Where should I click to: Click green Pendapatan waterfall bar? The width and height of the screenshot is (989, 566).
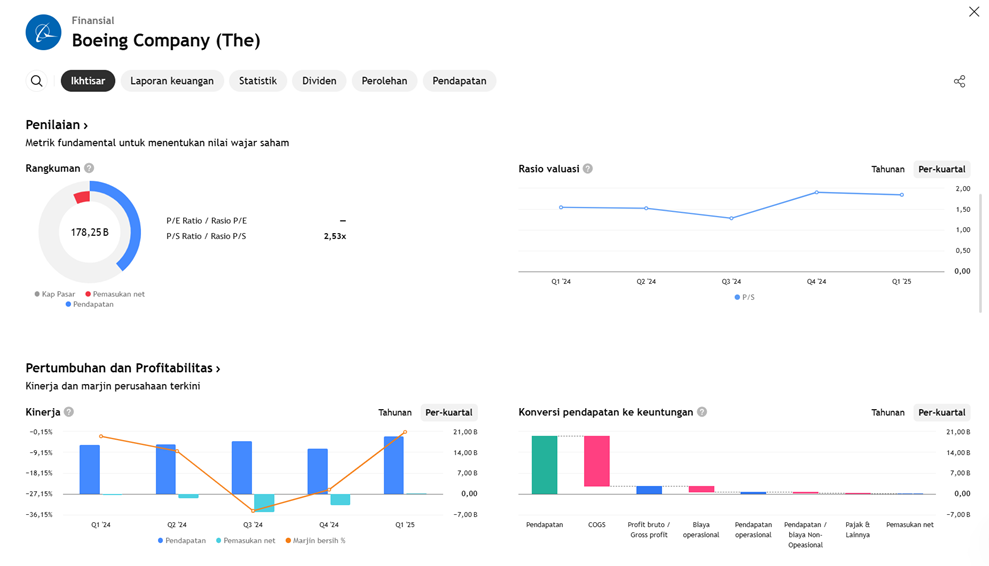click(544, 465)
